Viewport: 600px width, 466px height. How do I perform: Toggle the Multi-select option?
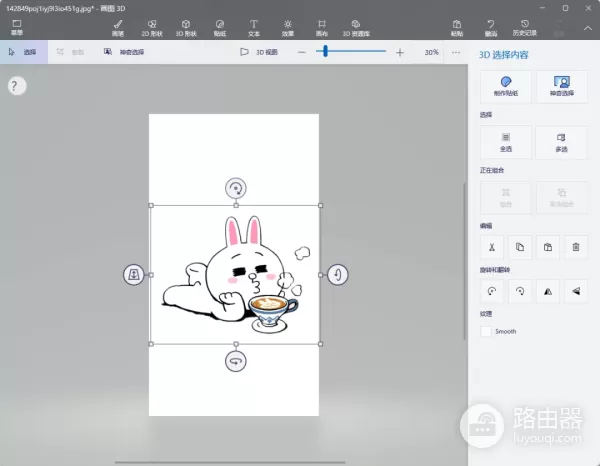pos(561,141)
